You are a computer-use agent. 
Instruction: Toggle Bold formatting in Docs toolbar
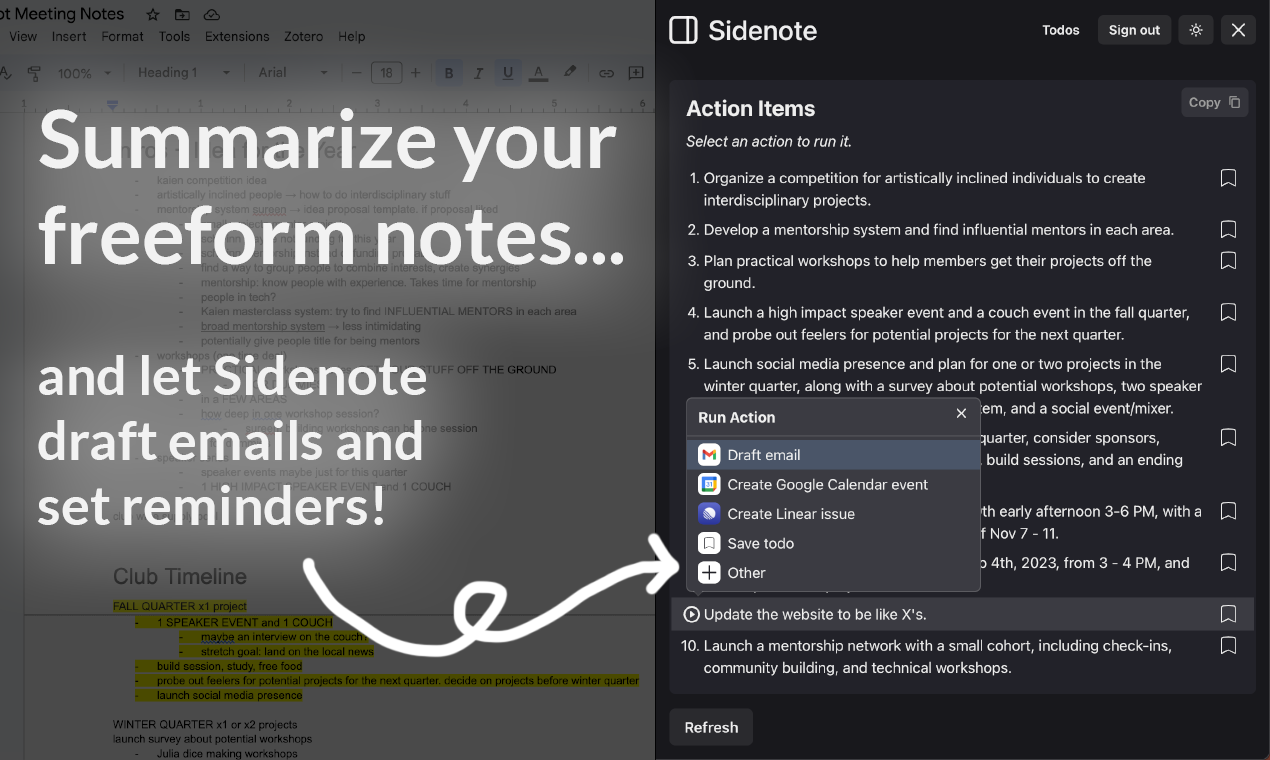click(448, 73)
